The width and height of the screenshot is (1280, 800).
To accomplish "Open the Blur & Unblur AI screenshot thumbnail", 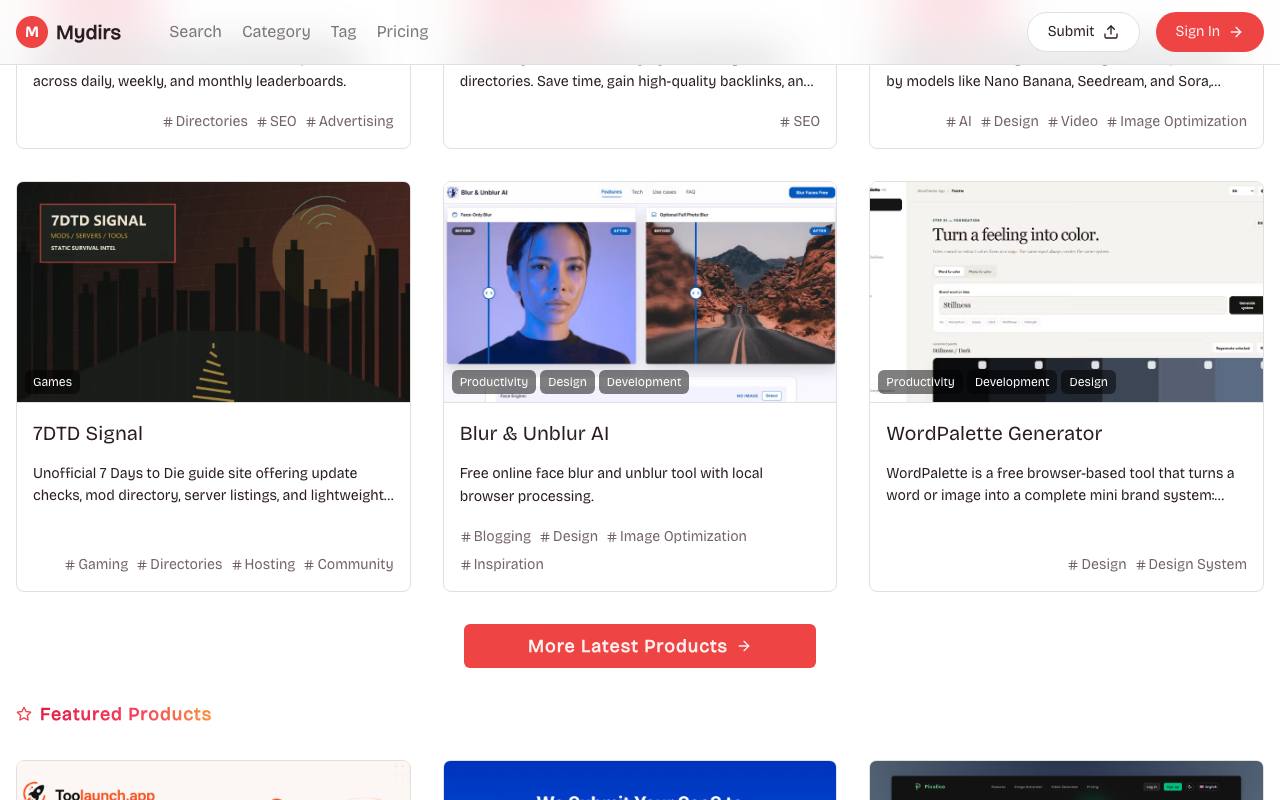I will [640, 292].
